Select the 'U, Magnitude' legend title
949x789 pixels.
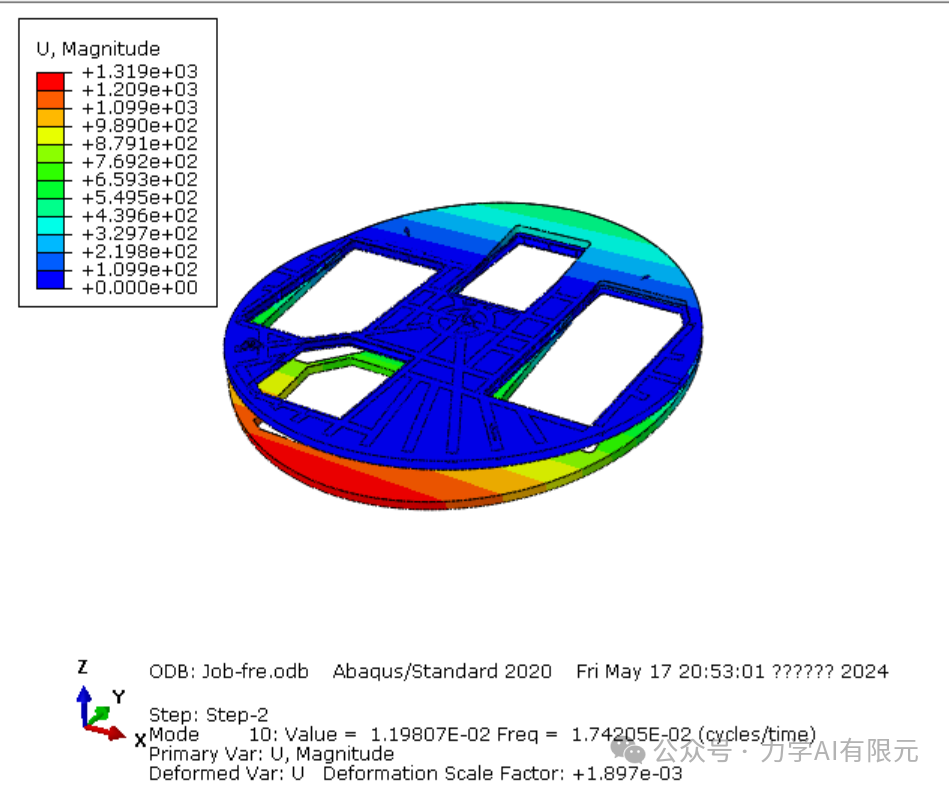coord(98,49)
